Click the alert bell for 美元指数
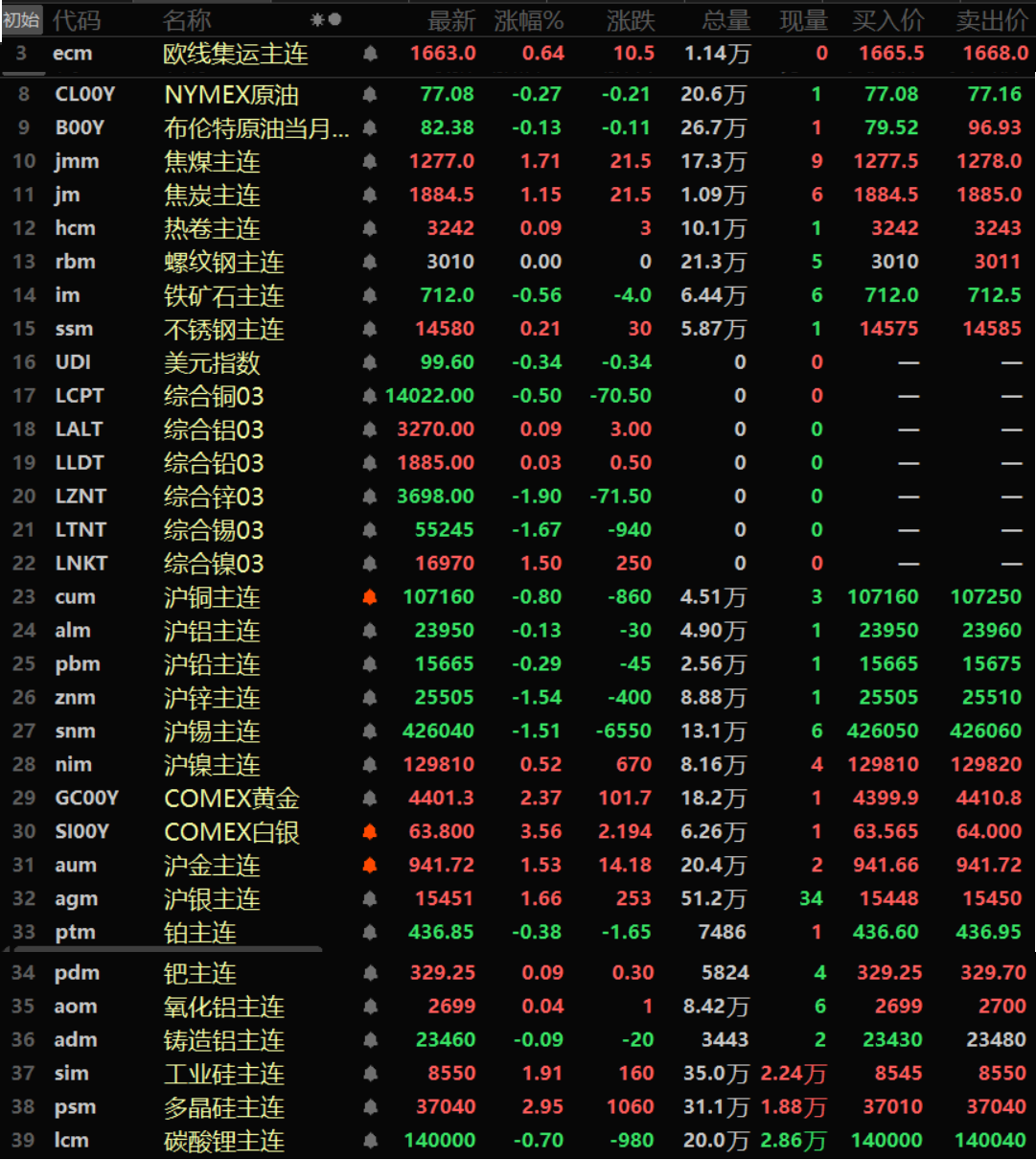 click(370, 363)
